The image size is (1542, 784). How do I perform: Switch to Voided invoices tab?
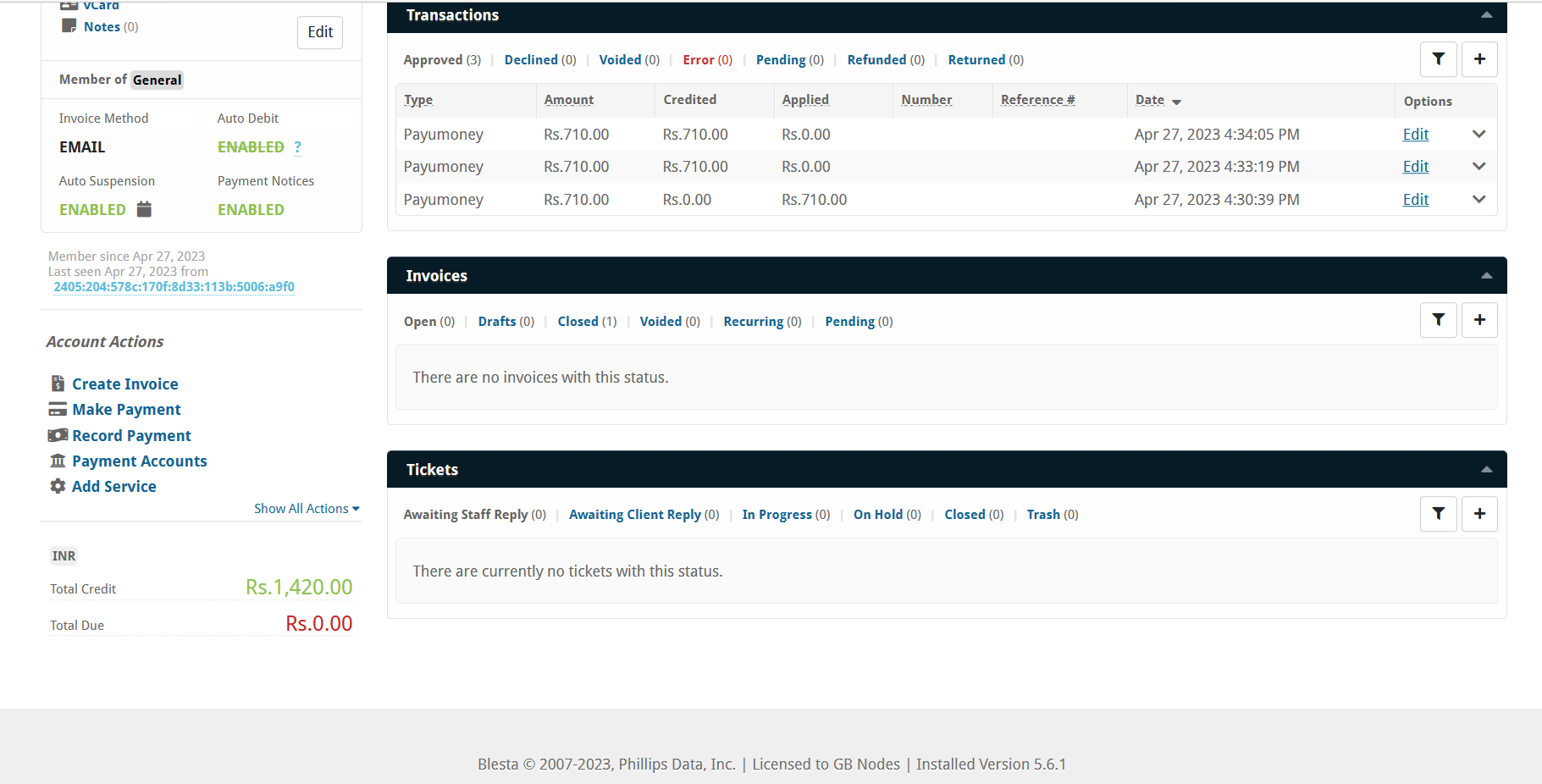(x=670, y=322)
